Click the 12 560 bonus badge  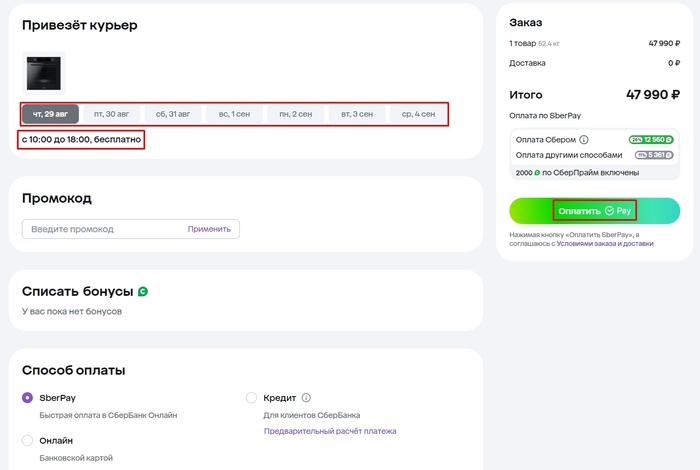(x=654, y=140)
